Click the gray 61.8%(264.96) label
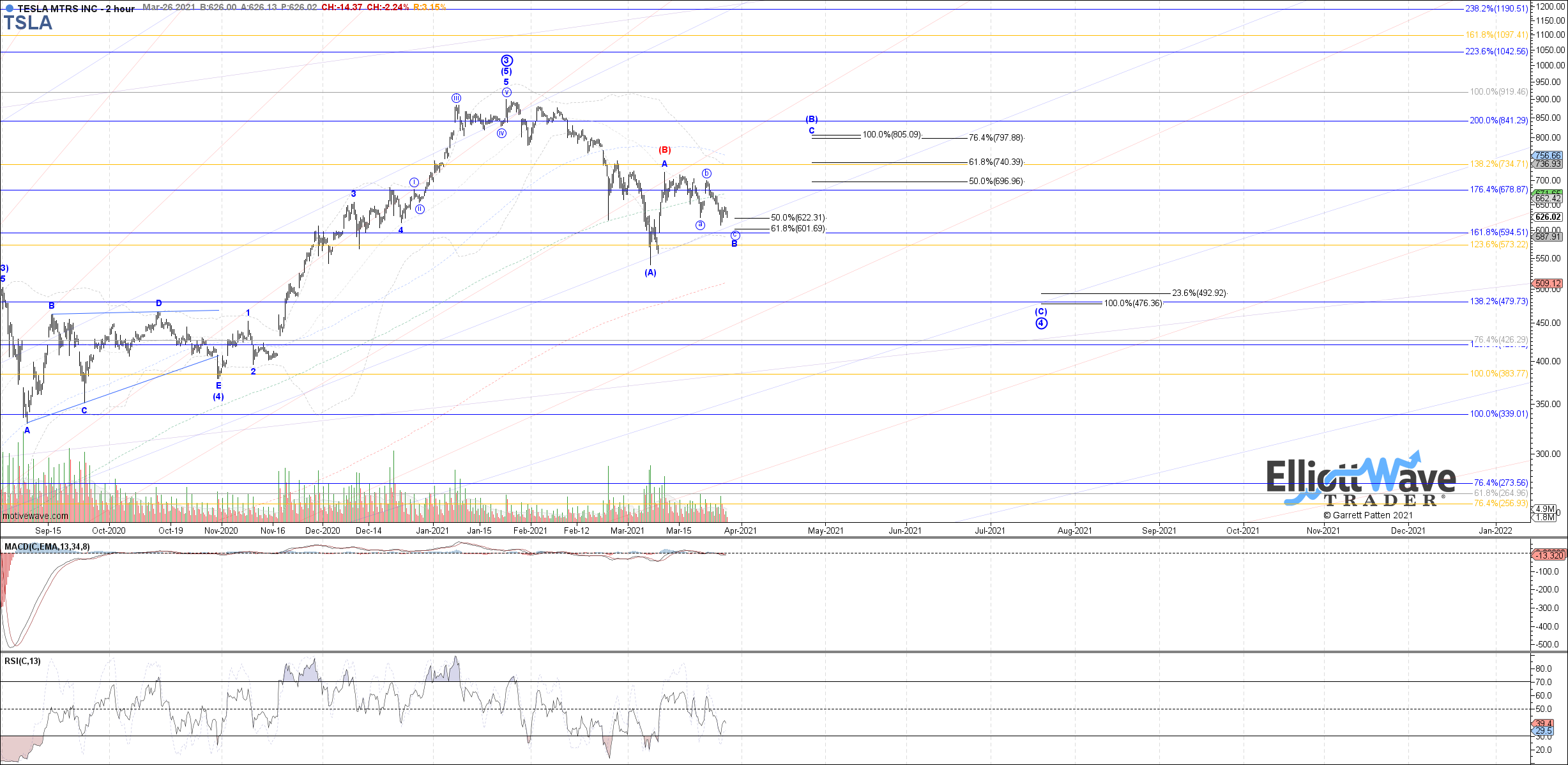1568x765 pixels. 1501,493
